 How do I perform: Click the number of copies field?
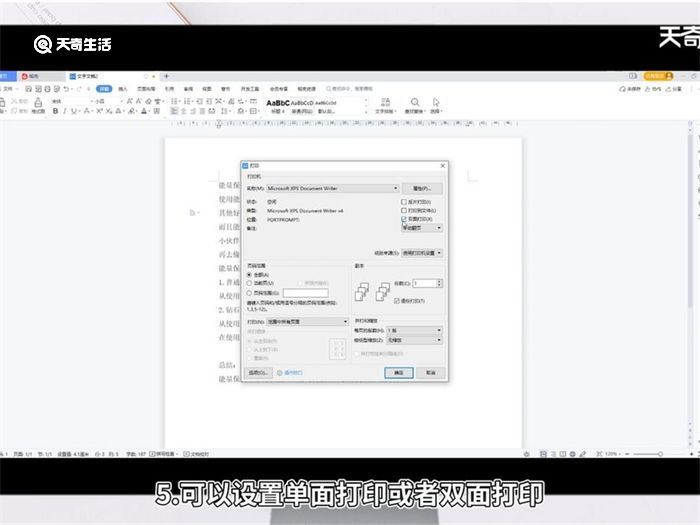[x=425, y=283]
